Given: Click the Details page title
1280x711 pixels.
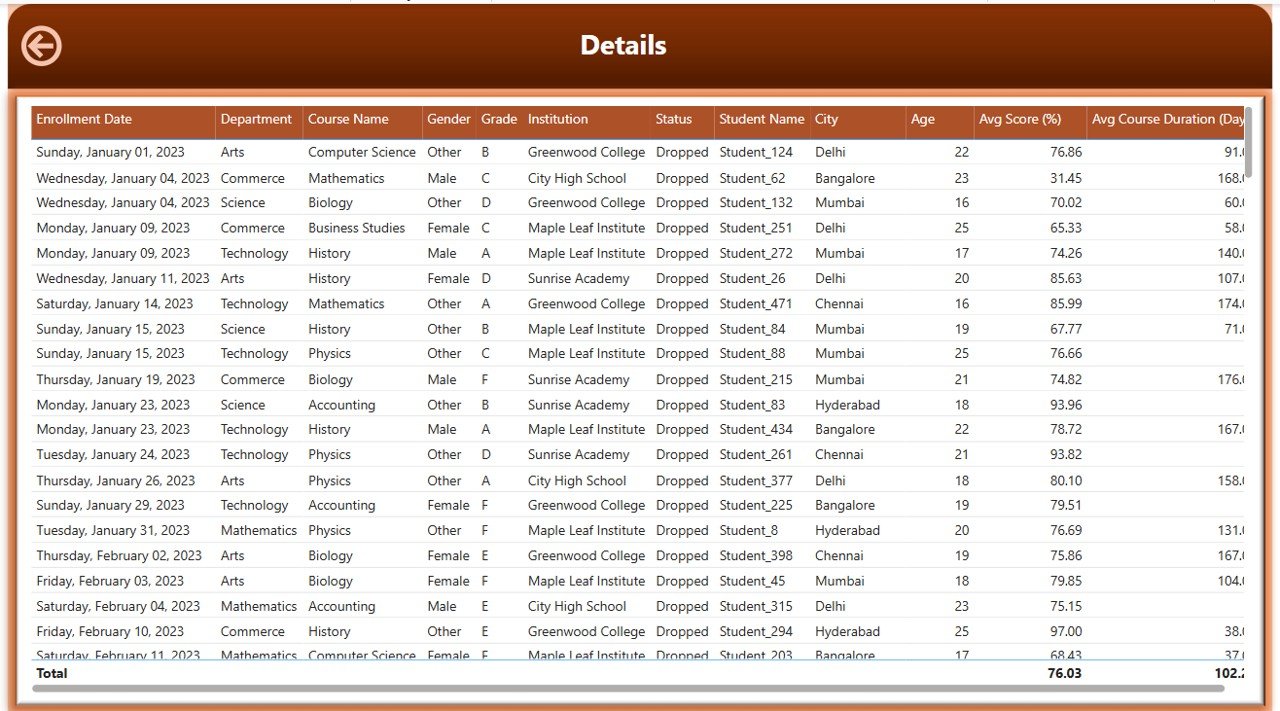Looking at the screenshot, I should coord(623,45).
